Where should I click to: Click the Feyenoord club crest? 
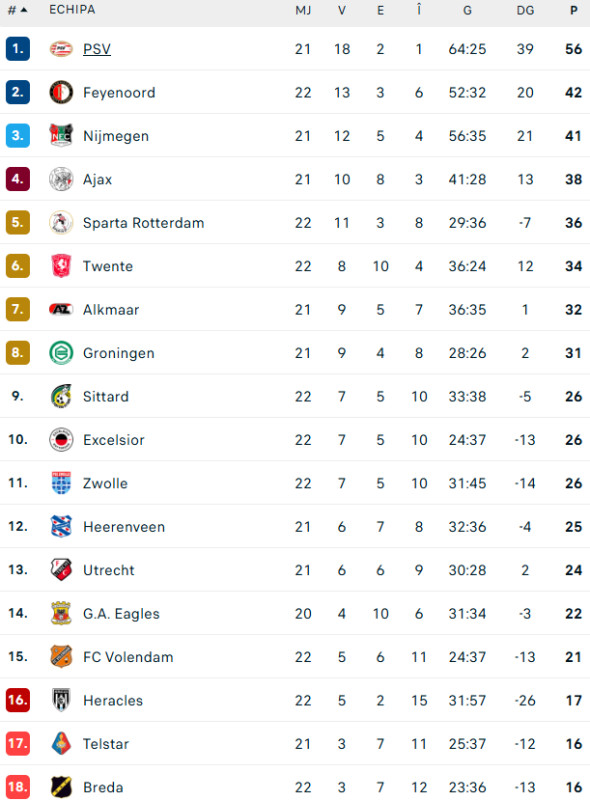click(60, 92)
